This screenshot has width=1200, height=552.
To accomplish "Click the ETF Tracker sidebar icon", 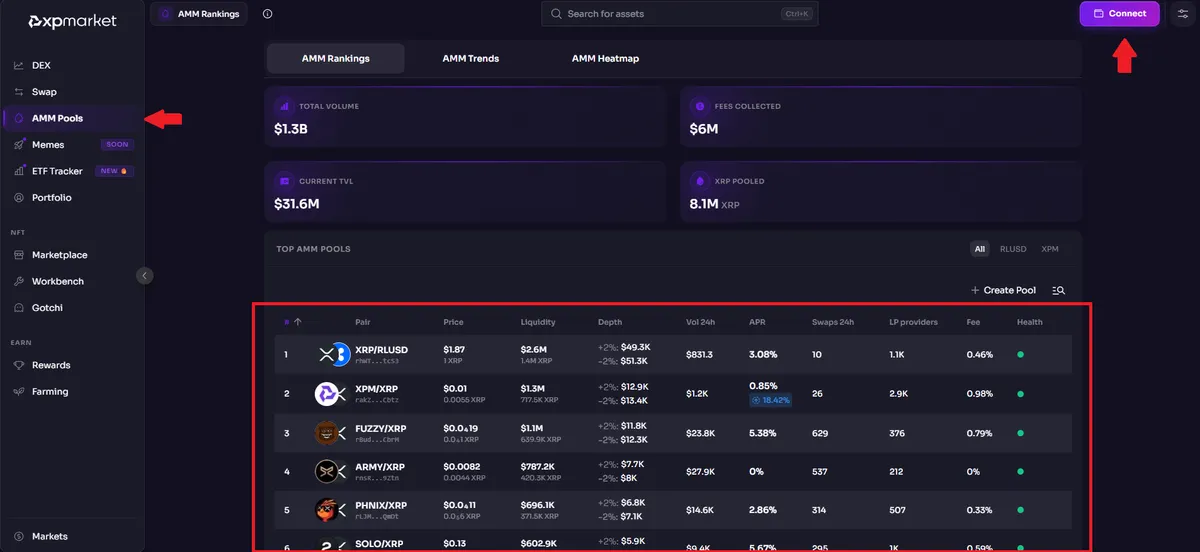I will coord(18,171).
